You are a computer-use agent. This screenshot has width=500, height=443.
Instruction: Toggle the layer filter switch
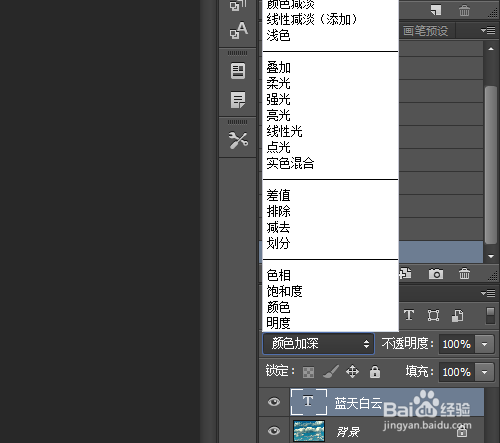click(490, 315)
